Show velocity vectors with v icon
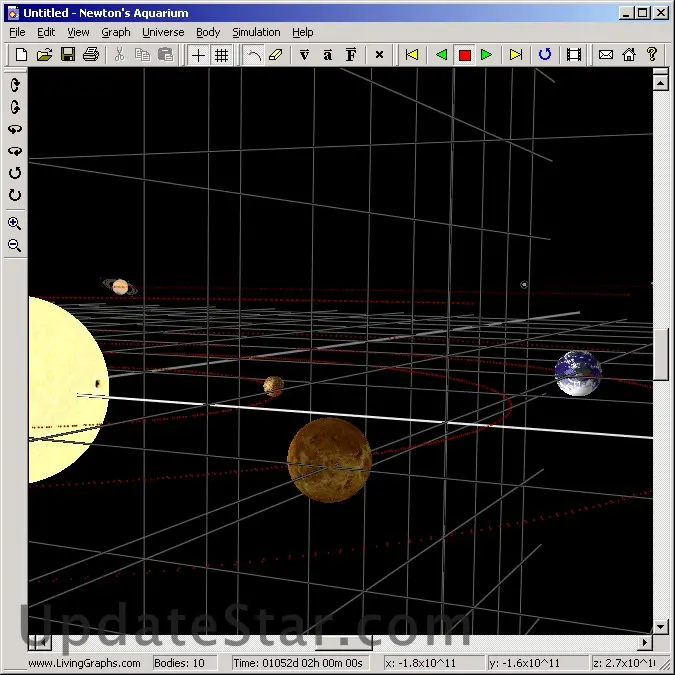The height and width of the screenshot is (675, 675). pos(304,55)
